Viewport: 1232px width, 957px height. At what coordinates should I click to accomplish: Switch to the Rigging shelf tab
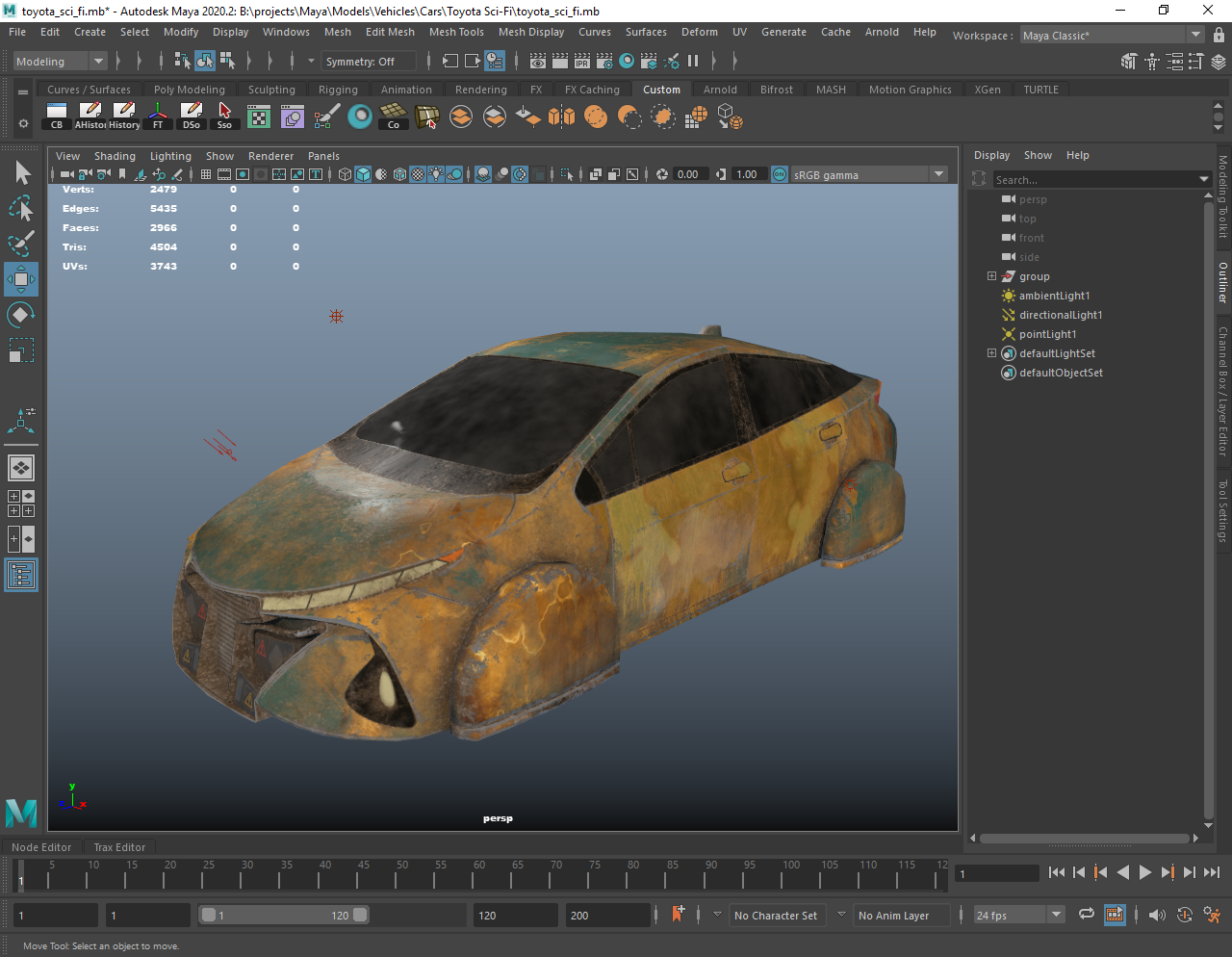338,90
